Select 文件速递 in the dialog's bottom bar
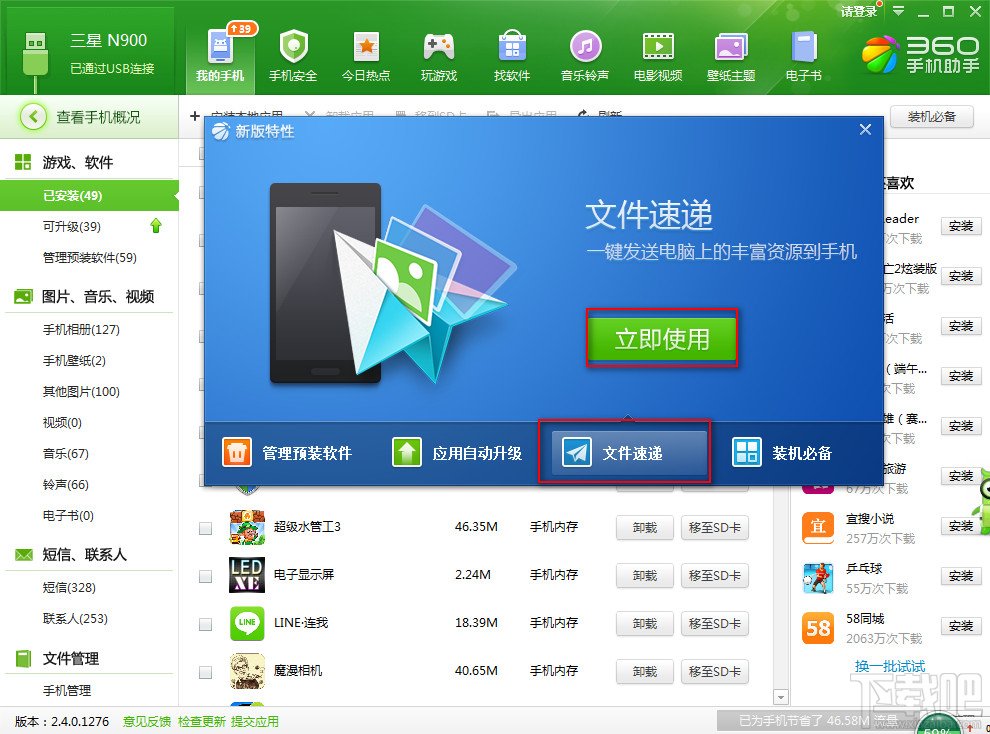The width and height of the screenshot is (990, 734). click(624, 451)
